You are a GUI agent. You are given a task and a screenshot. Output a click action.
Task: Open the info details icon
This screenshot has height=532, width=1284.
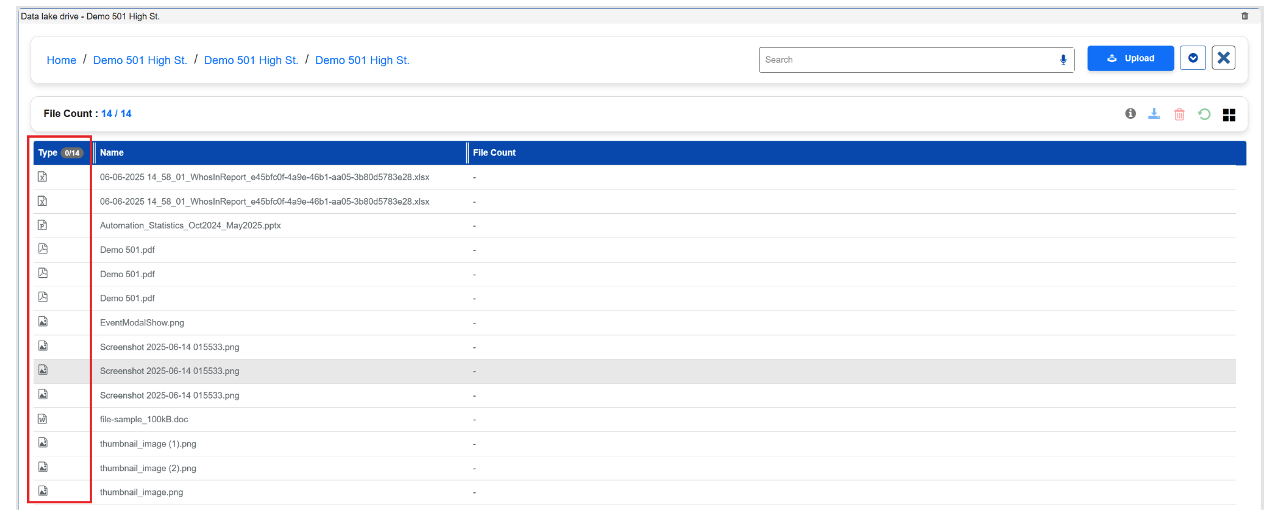pos(1130,114)
